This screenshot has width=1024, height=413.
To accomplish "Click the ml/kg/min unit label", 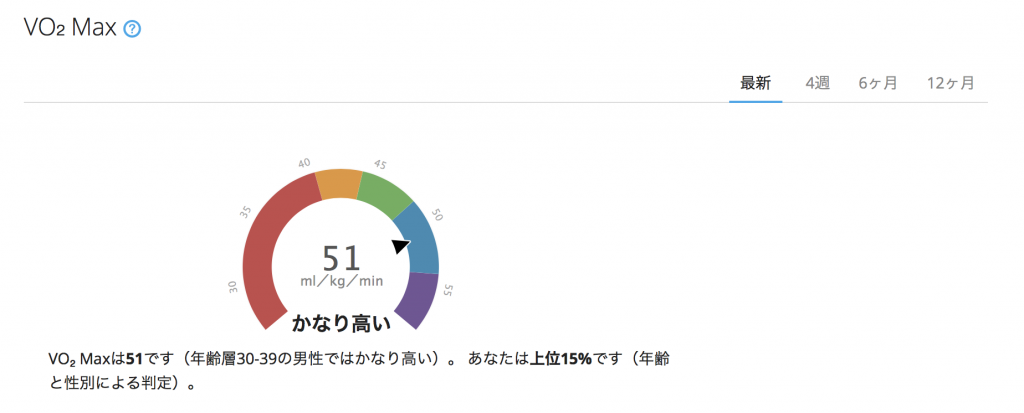I will 342,282.
